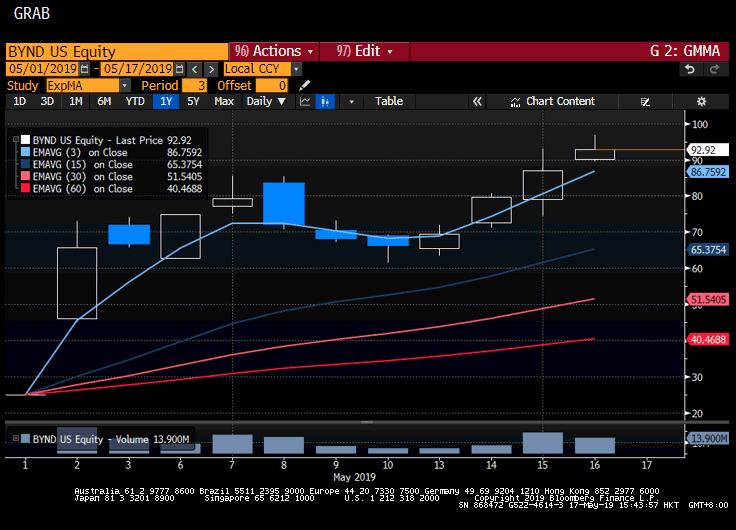
Task: Collapse panel with double chevron icon
Action: pos(477,101)
